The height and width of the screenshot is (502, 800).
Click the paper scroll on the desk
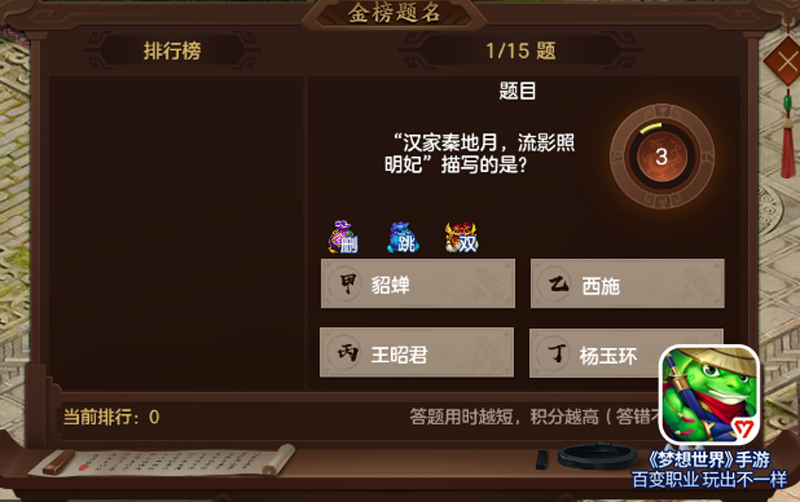click(x=162, y=460)
